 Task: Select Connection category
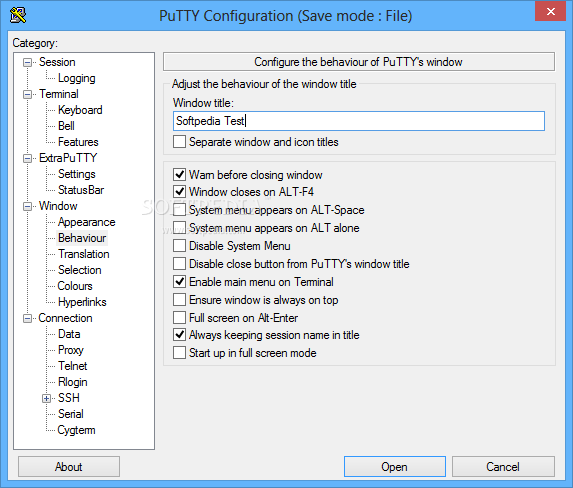[65, 318]
